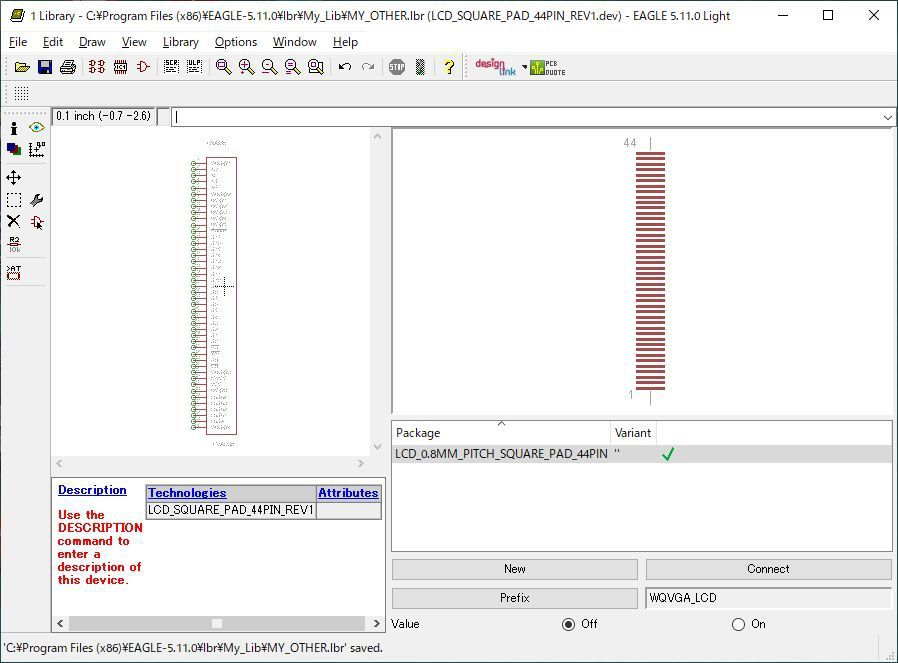Click the Grid settings icon
This screenshot has height=663, width=898.
click(x=21, y=93)
